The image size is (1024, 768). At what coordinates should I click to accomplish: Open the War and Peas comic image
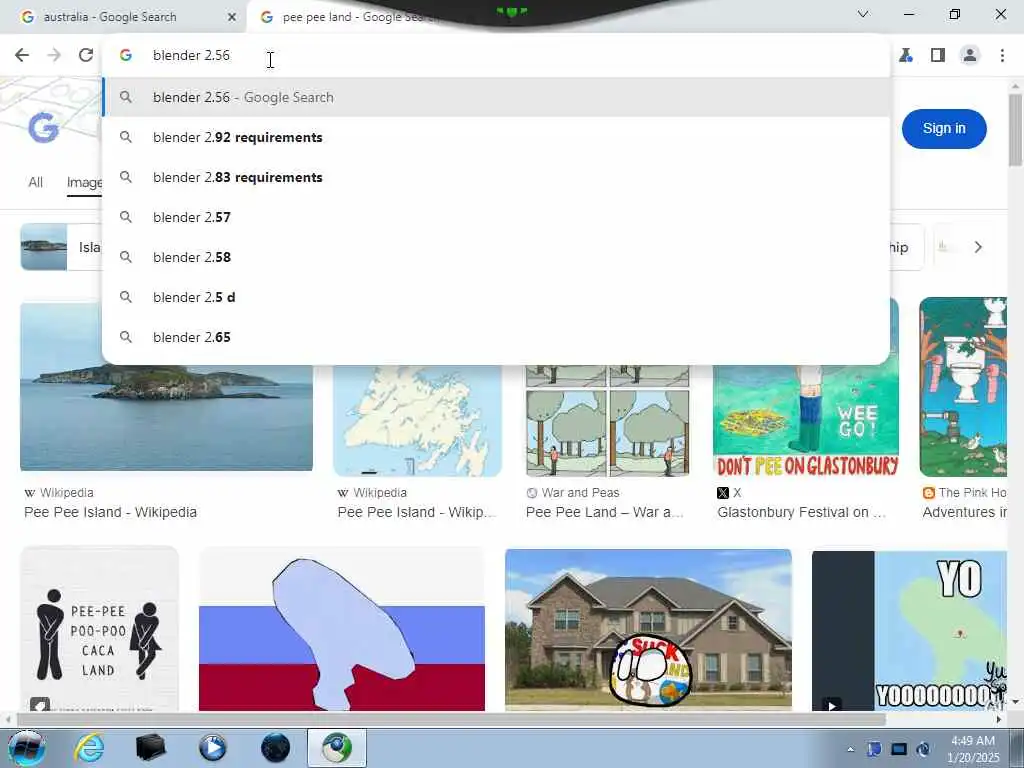click(x=607, y=421)
